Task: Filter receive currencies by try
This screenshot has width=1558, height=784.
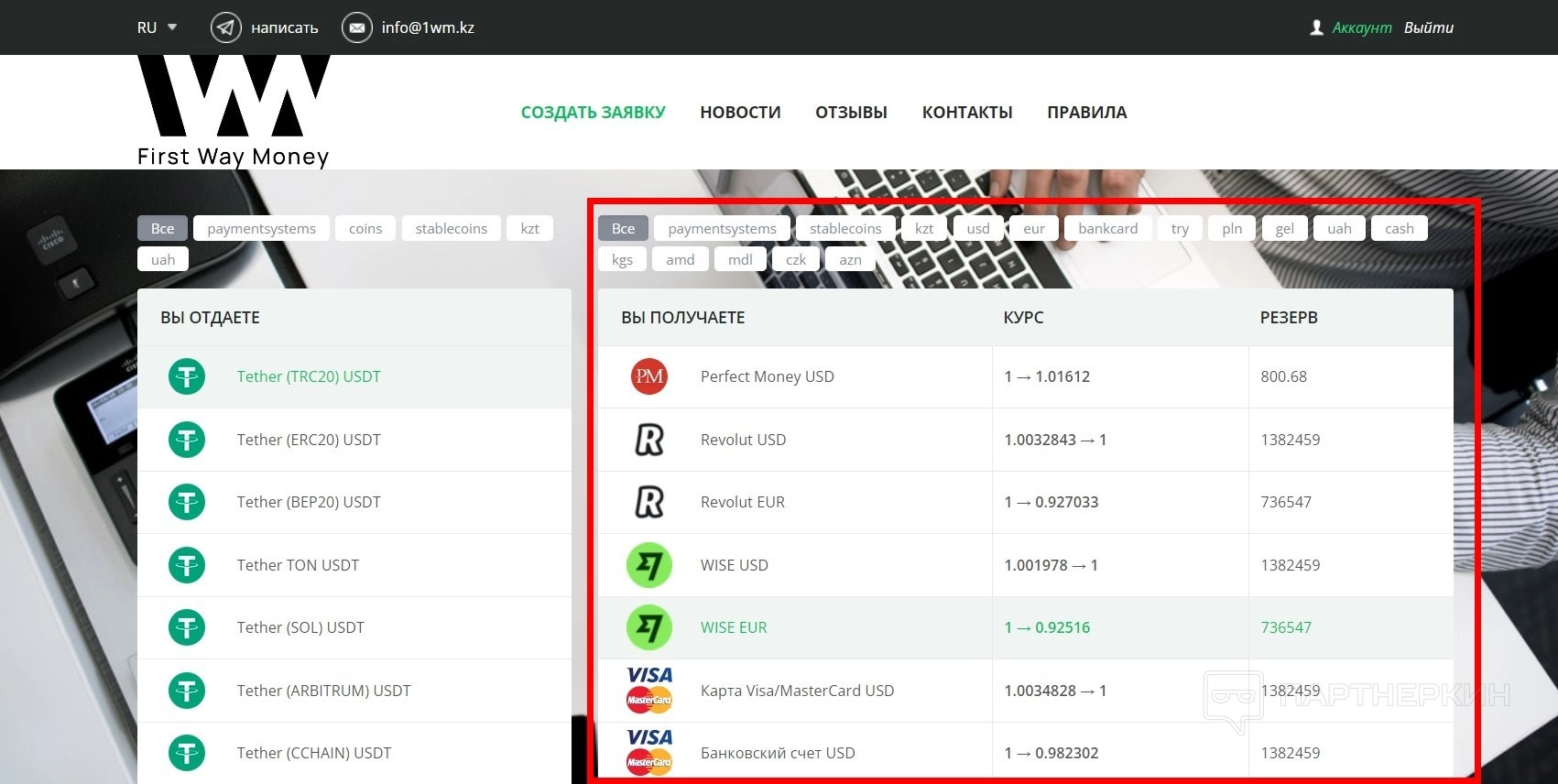Action: 1180,228
